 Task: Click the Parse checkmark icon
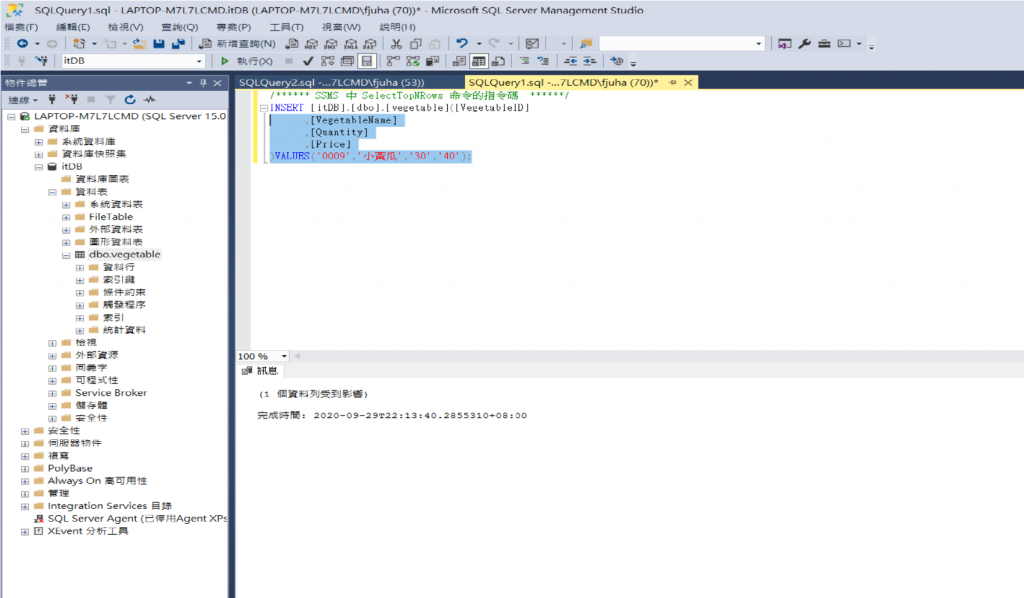(x=308, y=61)
